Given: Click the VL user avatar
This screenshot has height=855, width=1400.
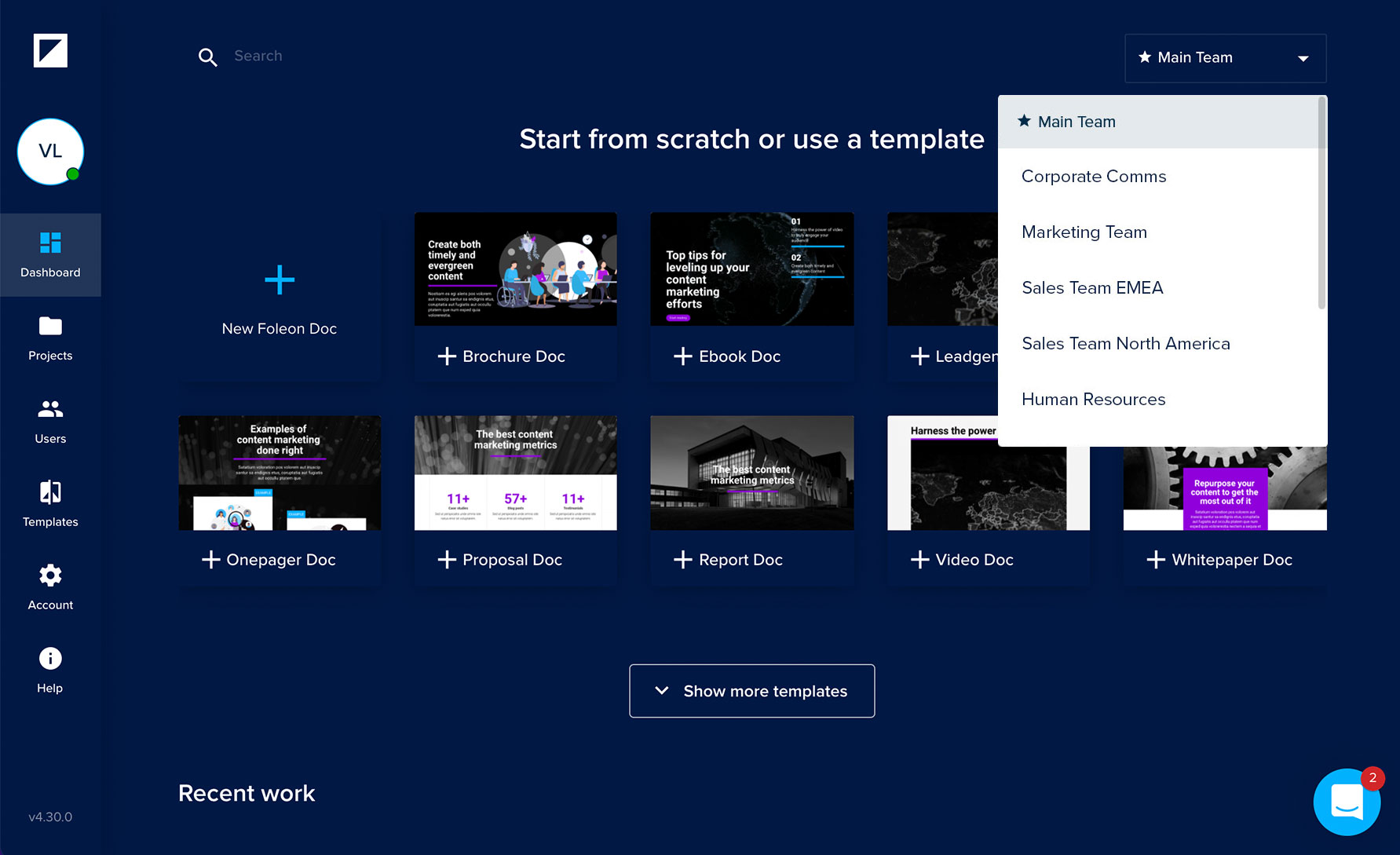Looking at the screenshot, I should pos(50,152).
